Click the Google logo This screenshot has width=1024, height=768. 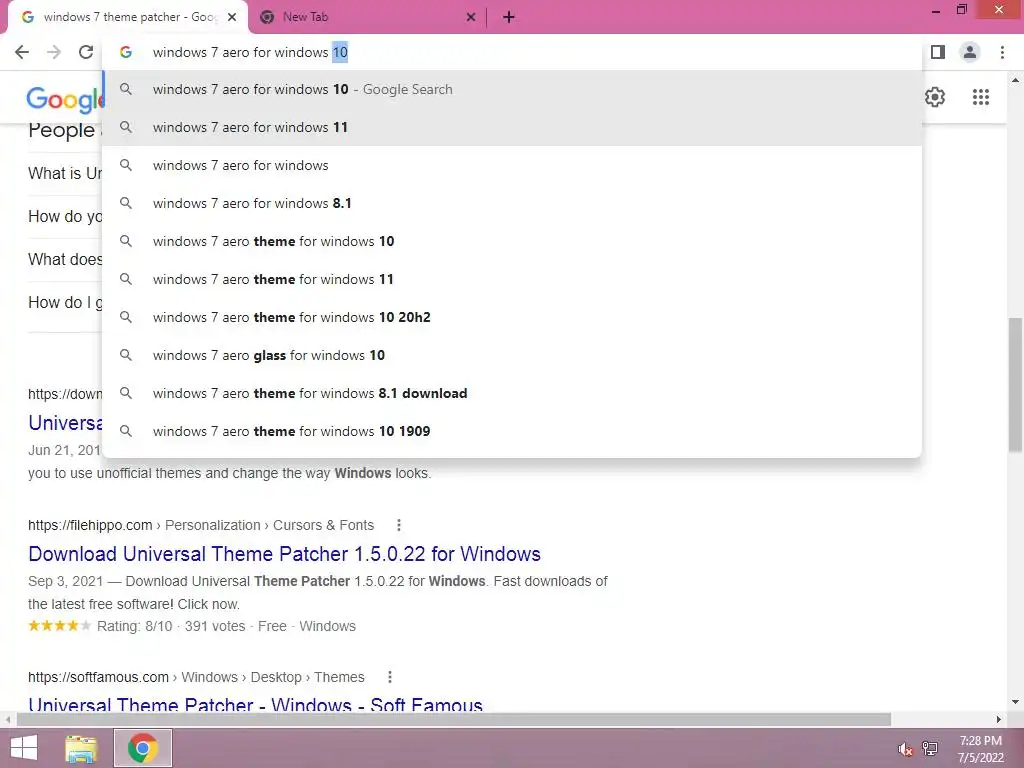[x=65, y=99]
